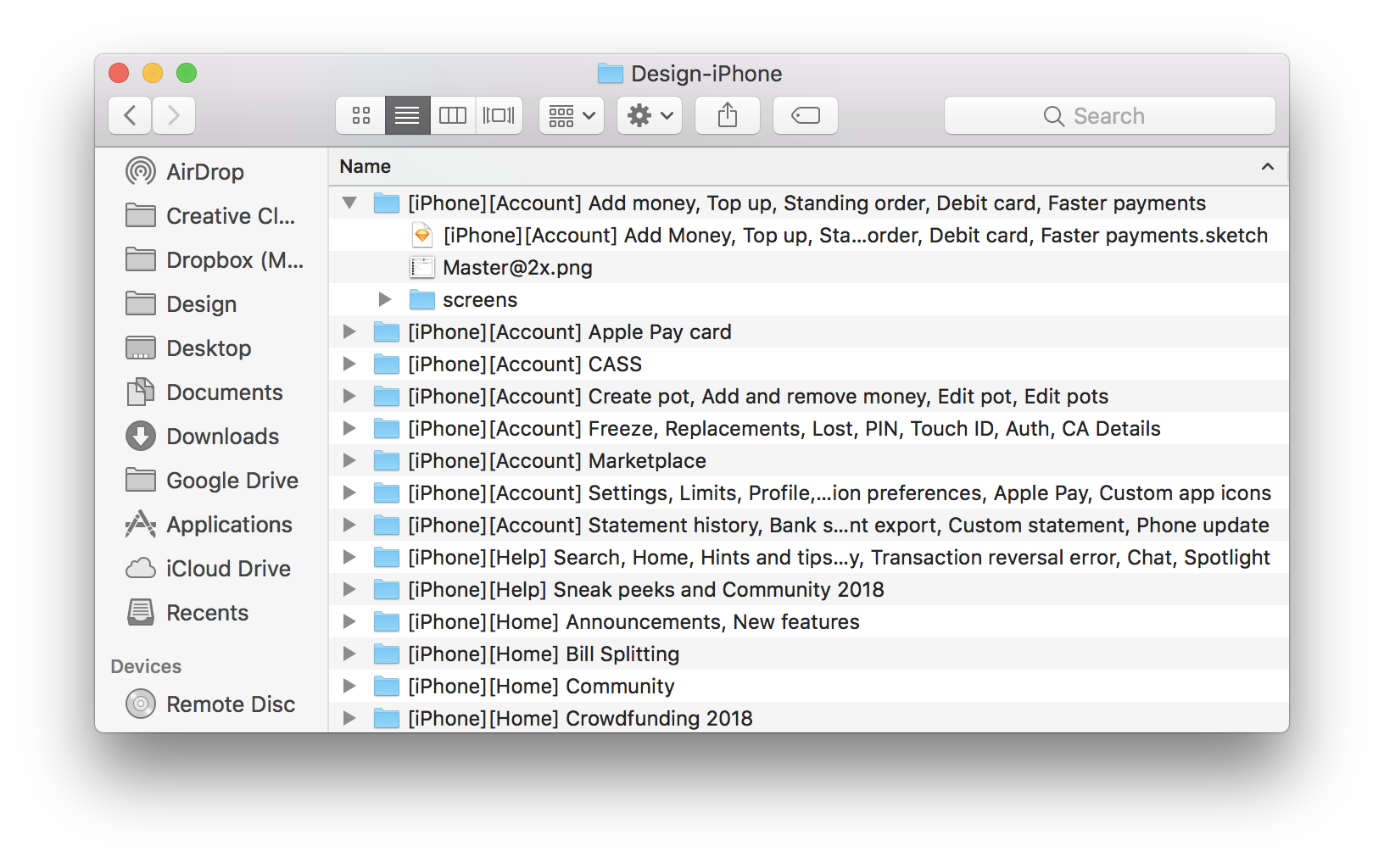Expand the screens folder
This screenshot has width=1384, height=868.
384,299
